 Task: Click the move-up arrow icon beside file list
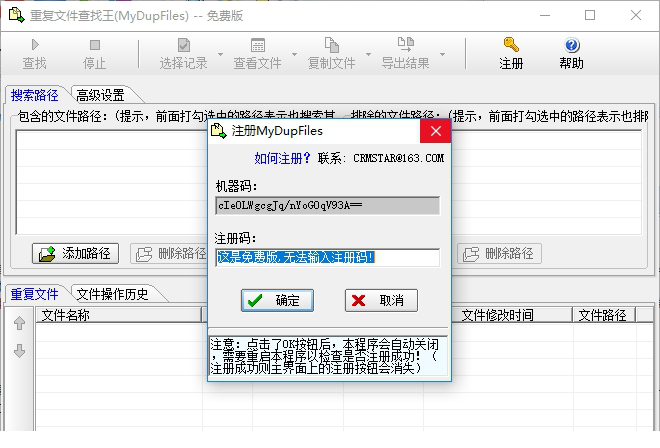19,323
